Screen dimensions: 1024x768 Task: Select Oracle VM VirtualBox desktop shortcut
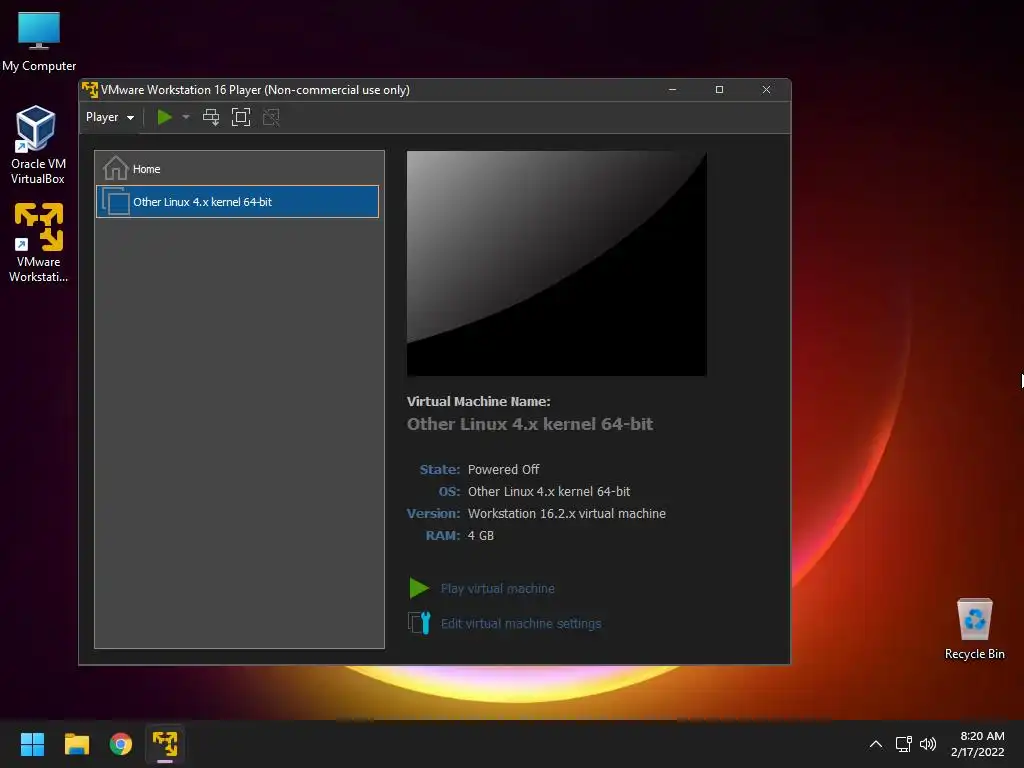[38, 145]
